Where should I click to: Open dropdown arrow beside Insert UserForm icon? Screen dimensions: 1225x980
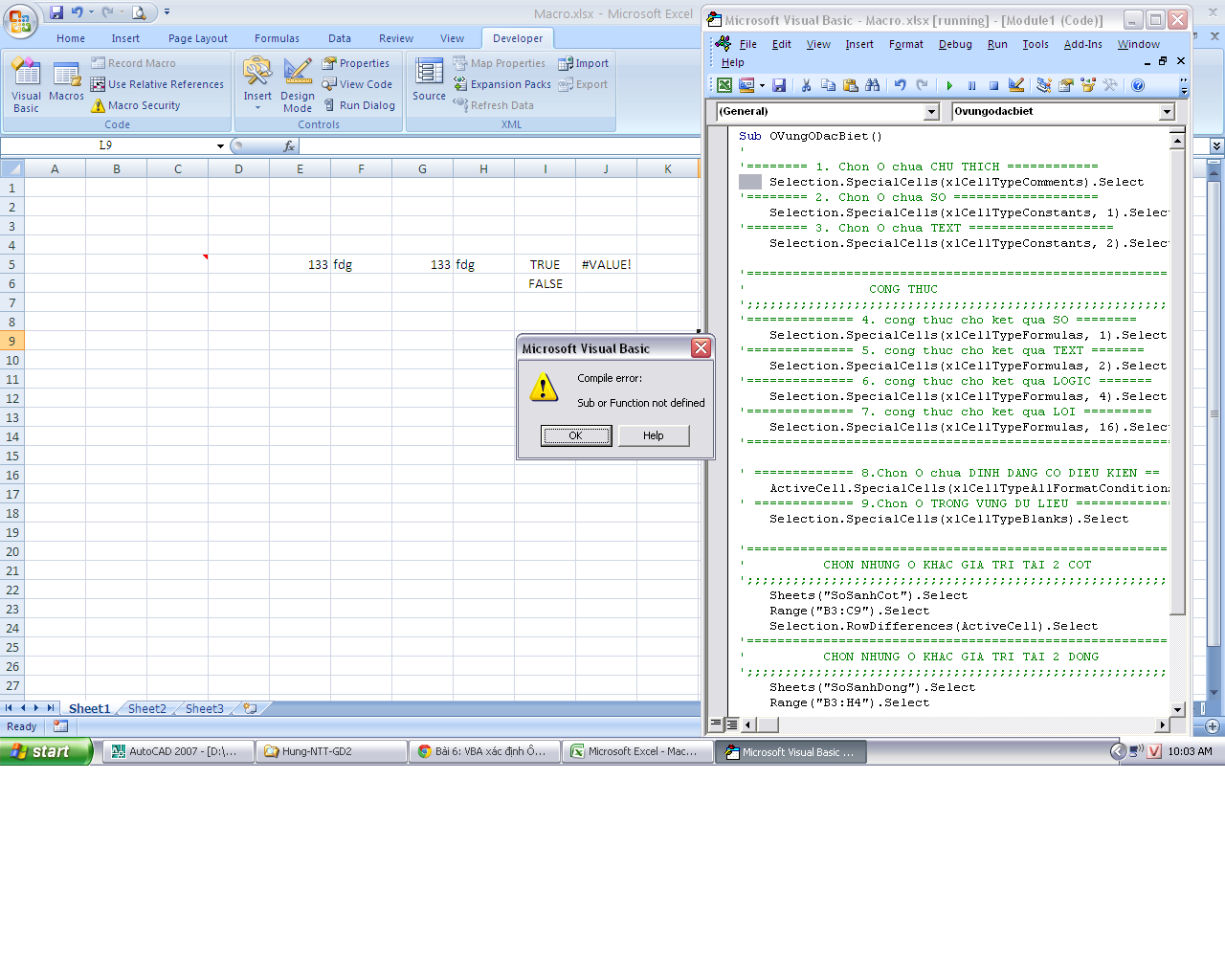(762, 85)
